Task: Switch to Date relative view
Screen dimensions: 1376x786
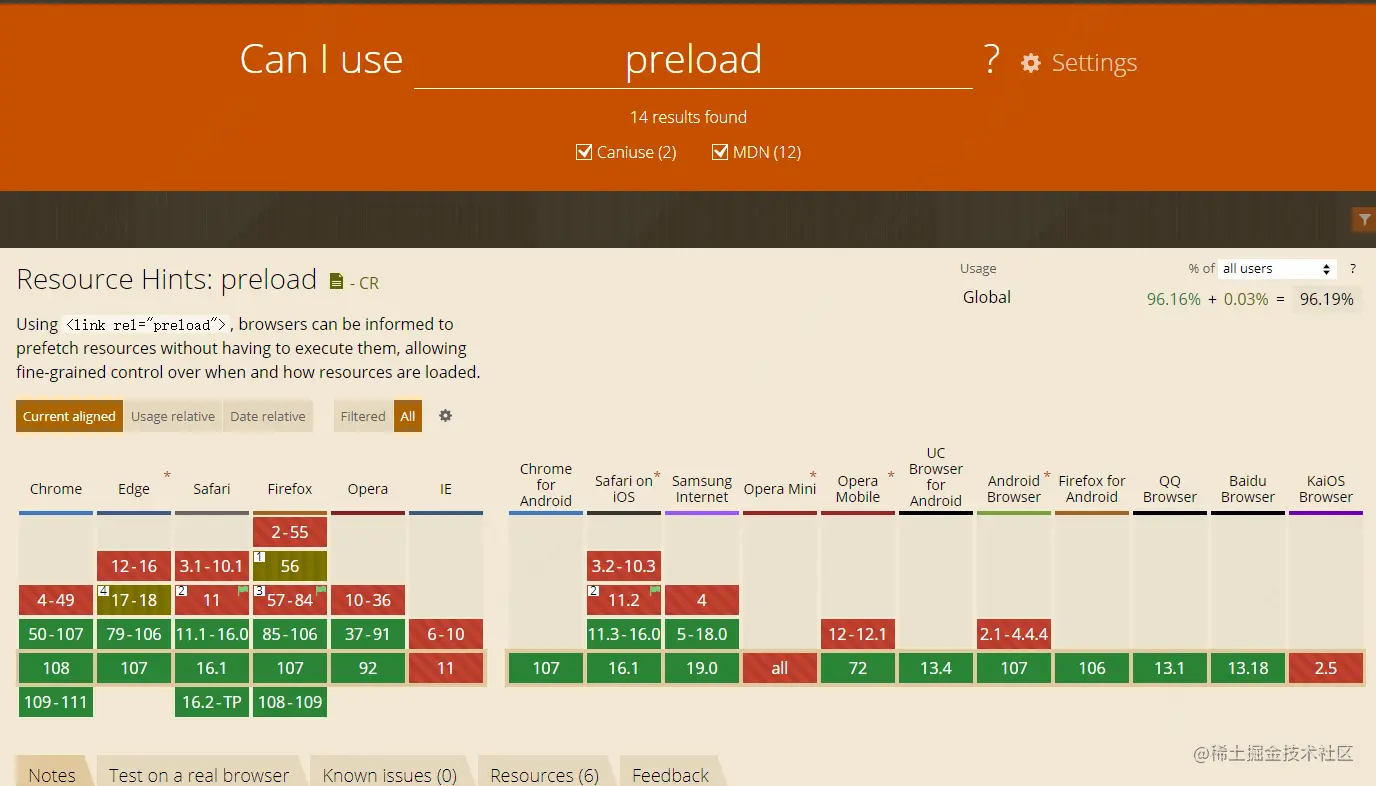Action: pyautogui.click(x=268, y=416)
